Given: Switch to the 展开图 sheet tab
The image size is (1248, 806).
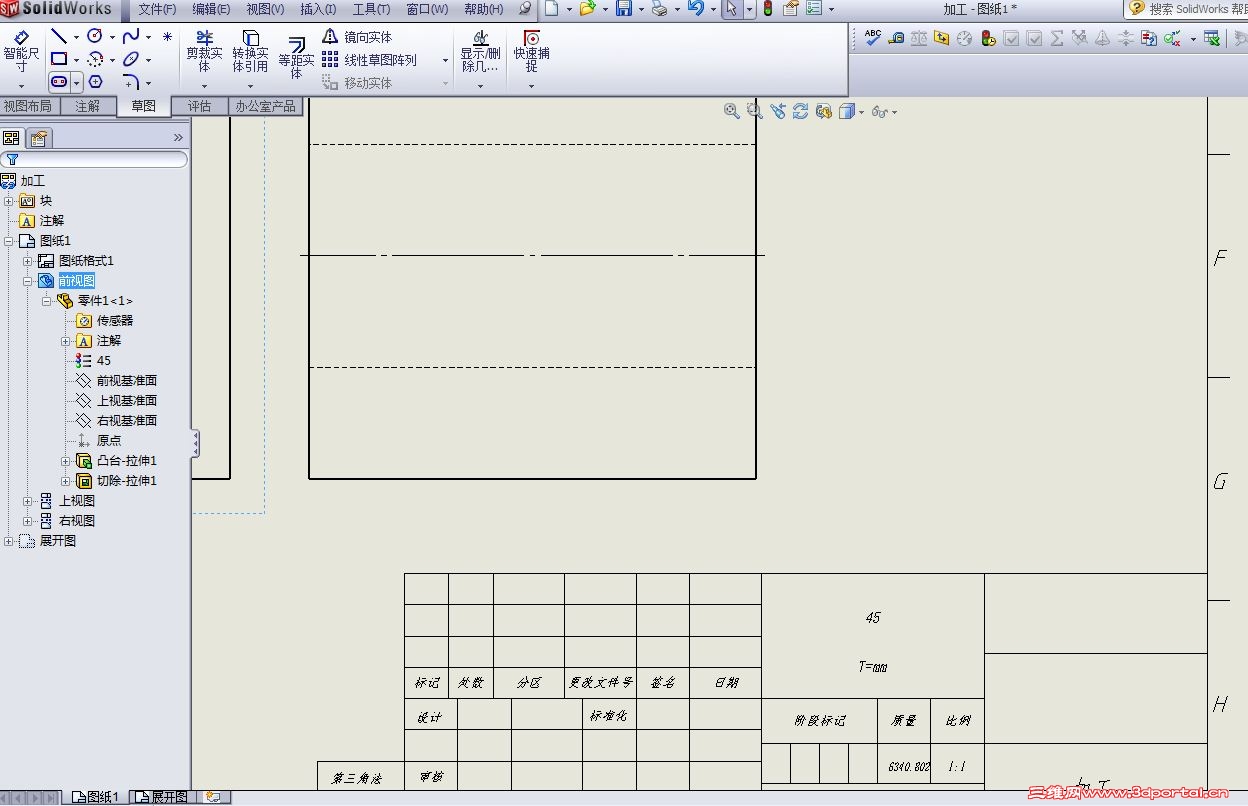Looking at the screenshot, I should (x=162, y=797).
